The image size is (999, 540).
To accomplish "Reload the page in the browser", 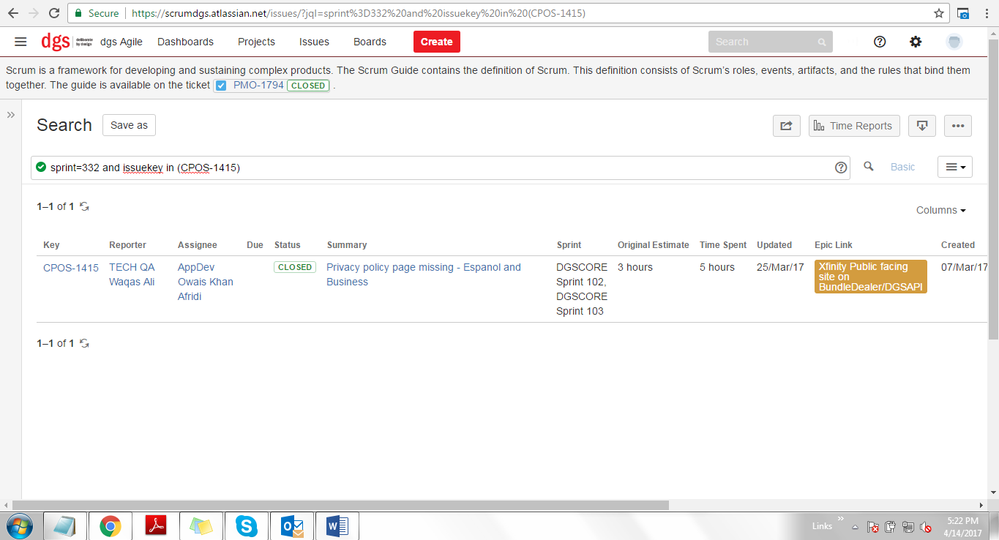I will 54,13.
